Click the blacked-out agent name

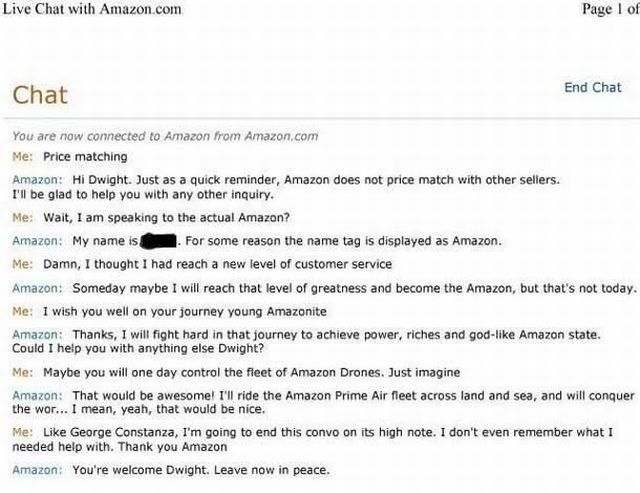[x=159, y=241]
